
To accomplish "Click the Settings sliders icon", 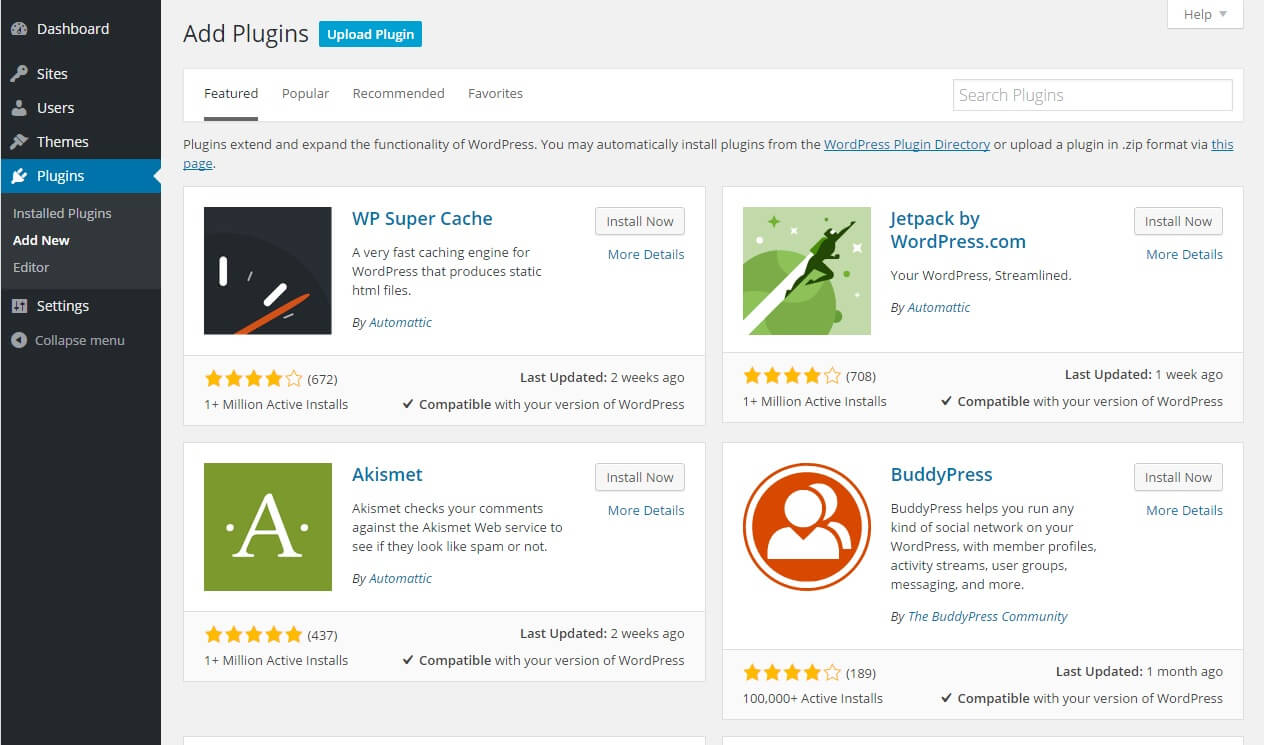I will (x=19, y=306).
